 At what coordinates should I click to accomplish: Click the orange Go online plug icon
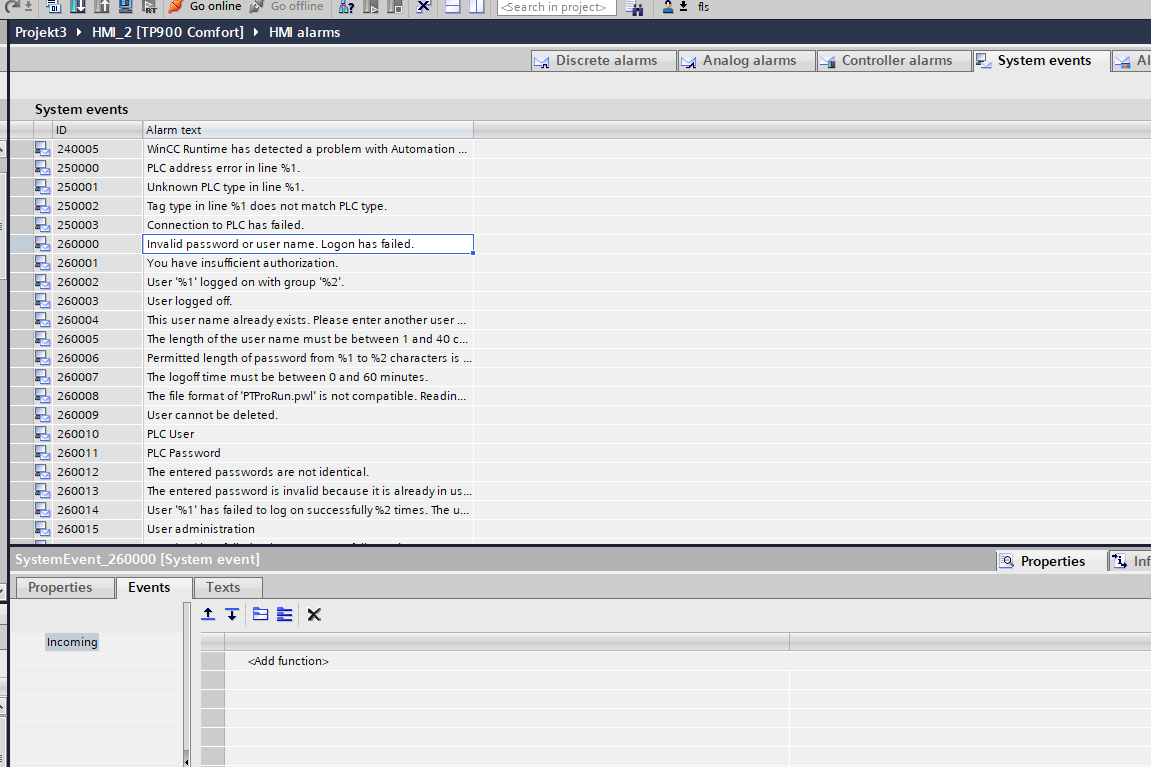click(x=175, y=7)
